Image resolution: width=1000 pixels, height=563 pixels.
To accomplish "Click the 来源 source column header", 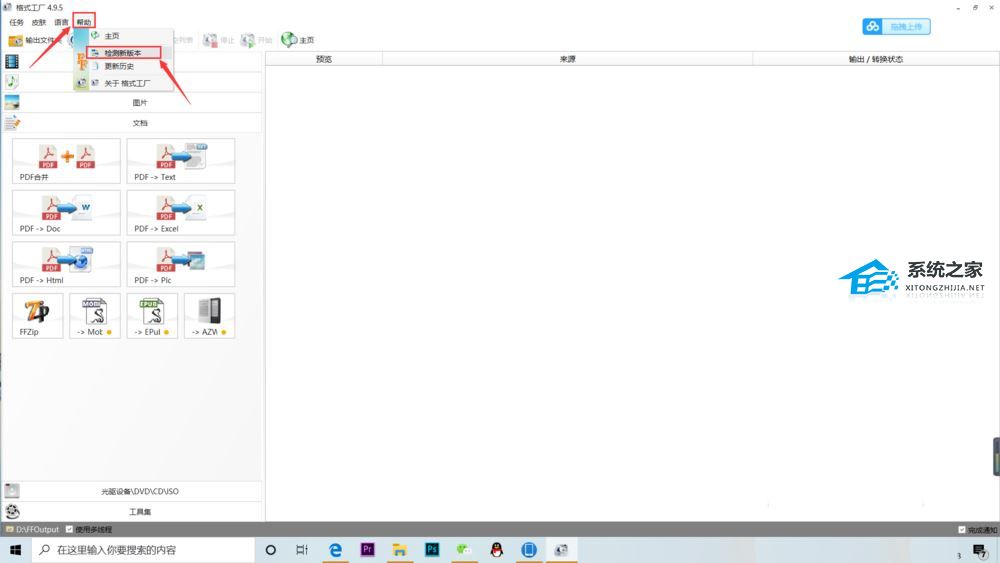I will pos(568,59).
